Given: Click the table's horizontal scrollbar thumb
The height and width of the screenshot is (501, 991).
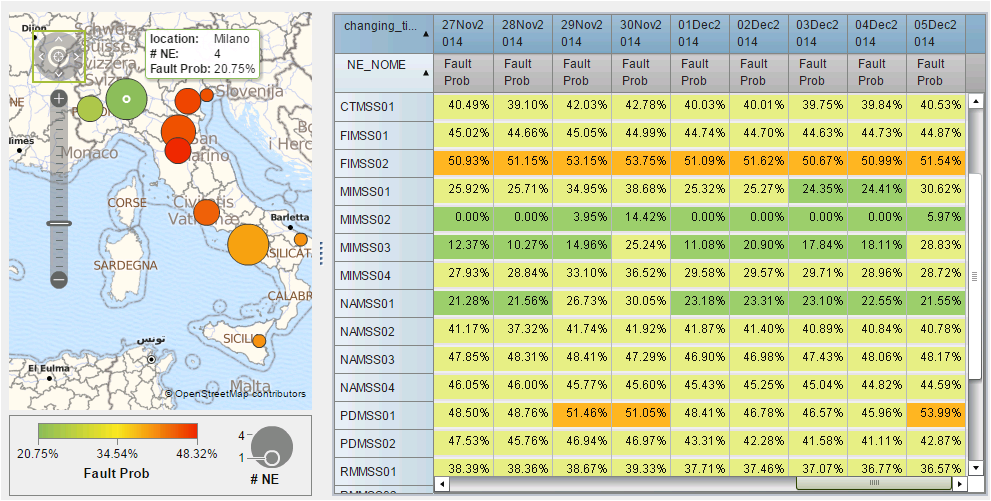Looking at the screenshot, I should click(873, 484).
